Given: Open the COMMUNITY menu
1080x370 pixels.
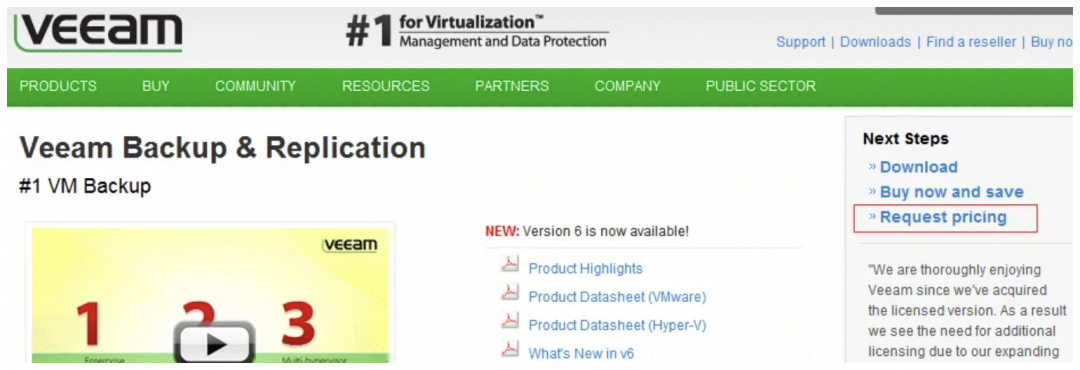Looking at the screenshot, I should click(256, 86).
